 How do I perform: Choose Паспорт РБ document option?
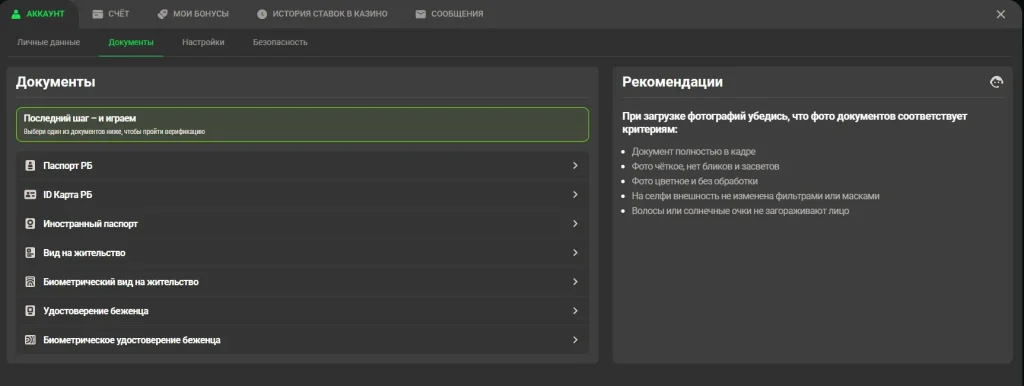302,166
